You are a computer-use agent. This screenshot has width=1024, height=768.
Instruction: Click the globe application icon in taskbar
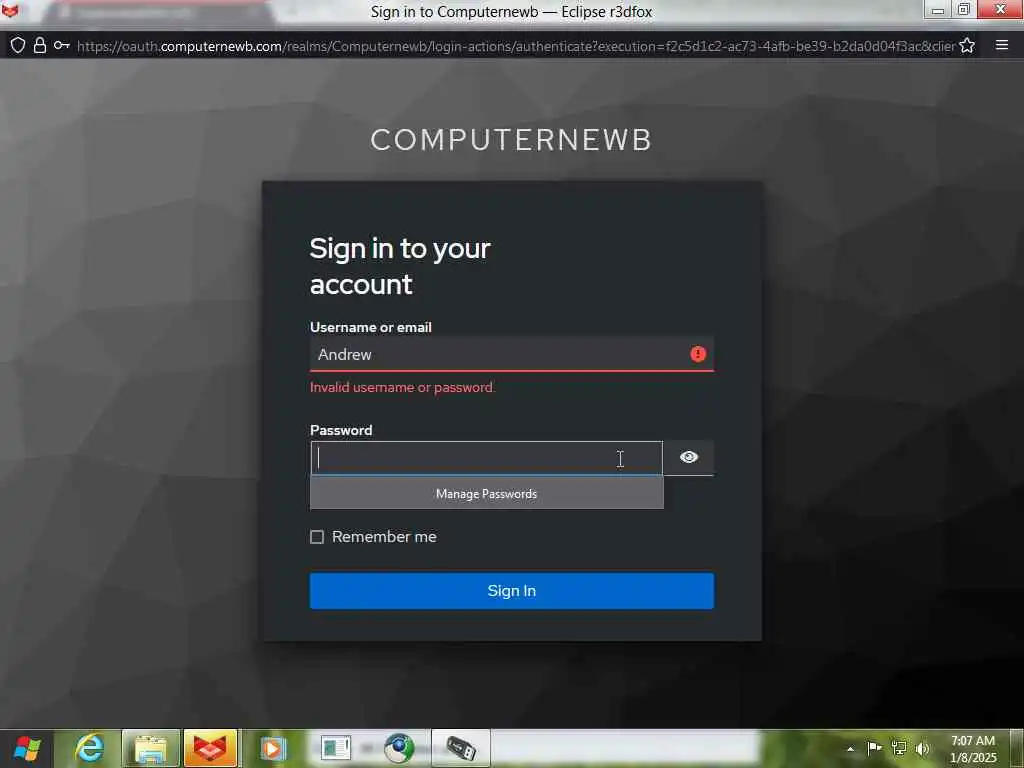(399, 749)
